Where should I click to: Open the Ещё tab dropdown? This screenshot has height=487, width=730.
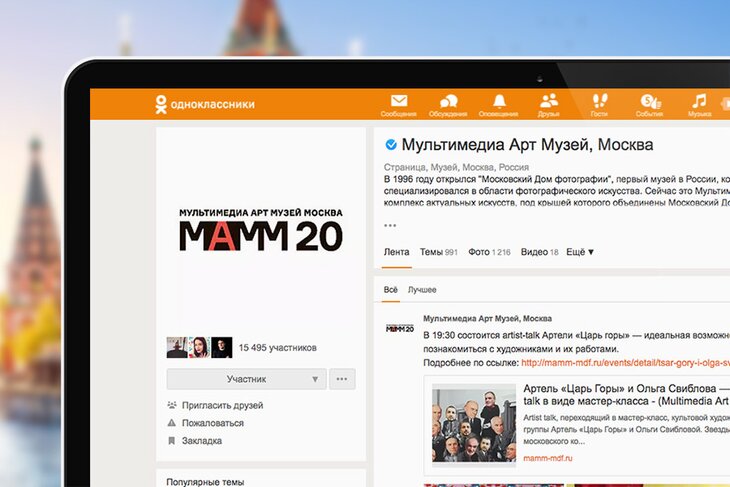coord(580,252)
